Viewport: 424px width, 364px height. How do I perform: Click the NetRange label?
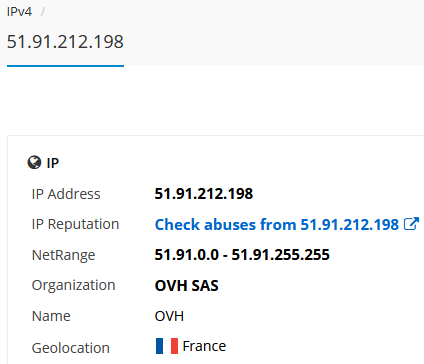pos(63,256)
